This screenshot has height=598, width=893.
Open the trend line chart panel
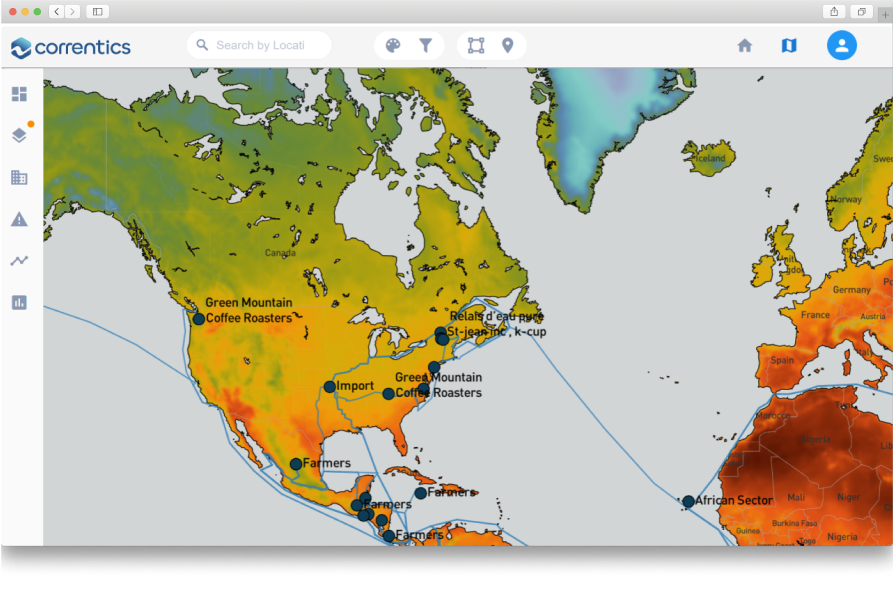click(x=18, y=261)
